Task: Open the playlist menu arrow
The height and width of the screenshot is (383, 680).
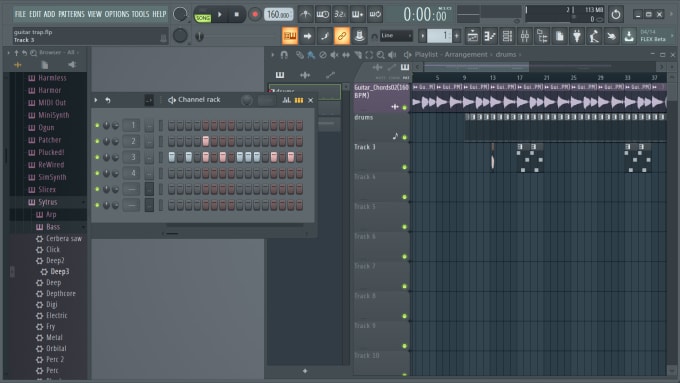Action: point(273,55)
